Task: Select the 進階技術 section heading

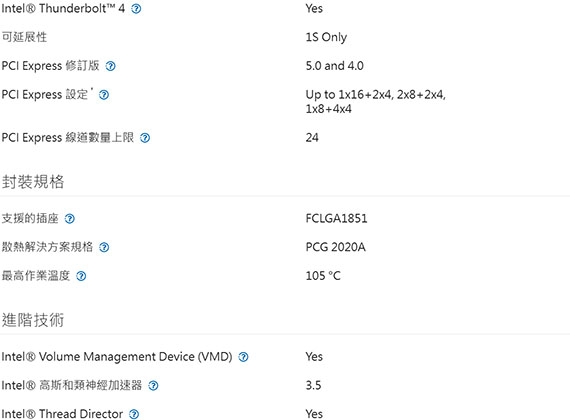Action: tap(33, 320)
